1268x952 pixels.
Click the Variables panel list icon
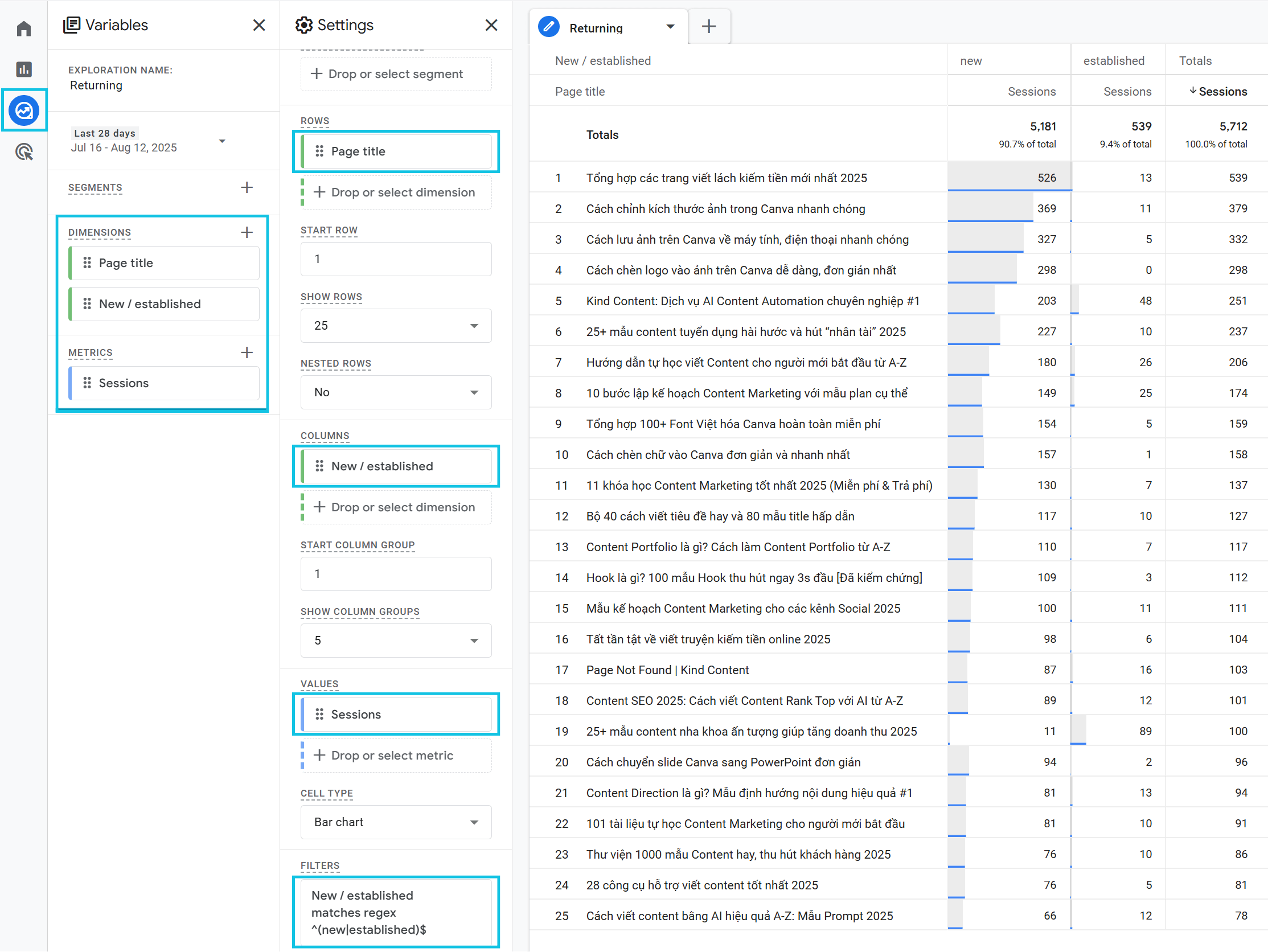(x=72, y=24)
